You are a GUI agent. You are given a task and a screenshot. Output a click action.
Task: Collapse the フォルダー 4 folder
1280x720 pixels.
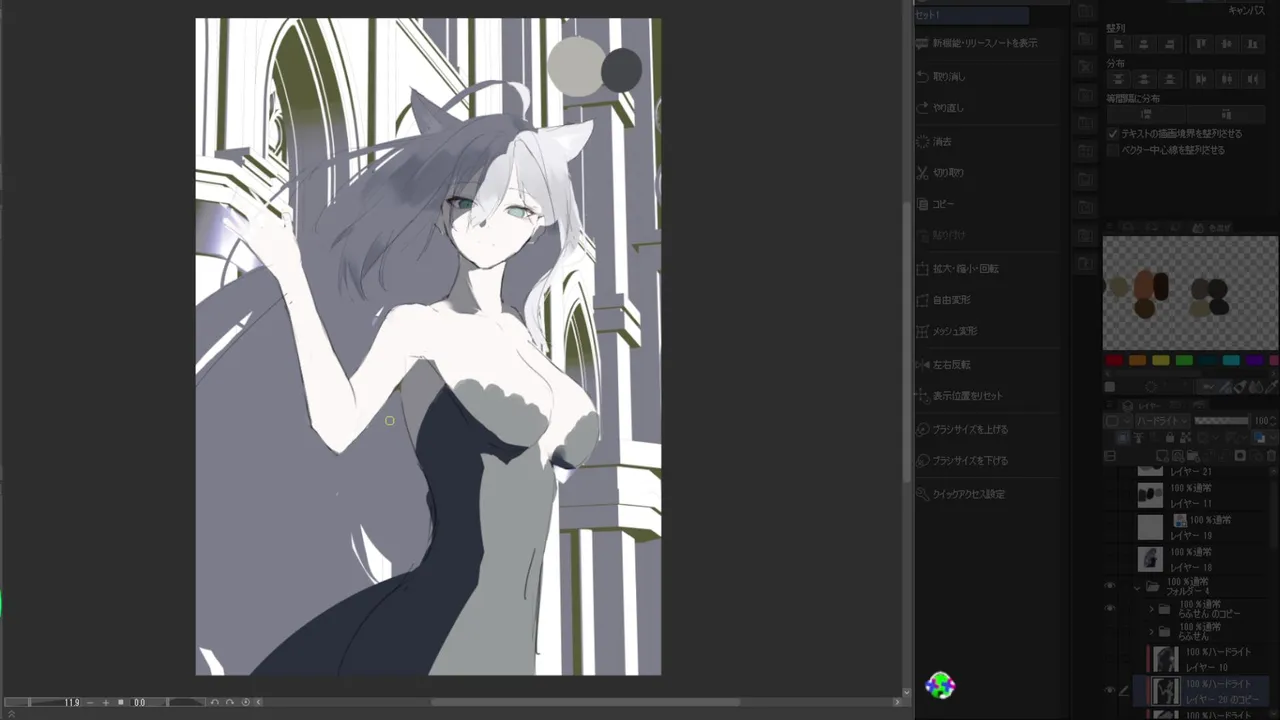click(x=1137, y=587)
